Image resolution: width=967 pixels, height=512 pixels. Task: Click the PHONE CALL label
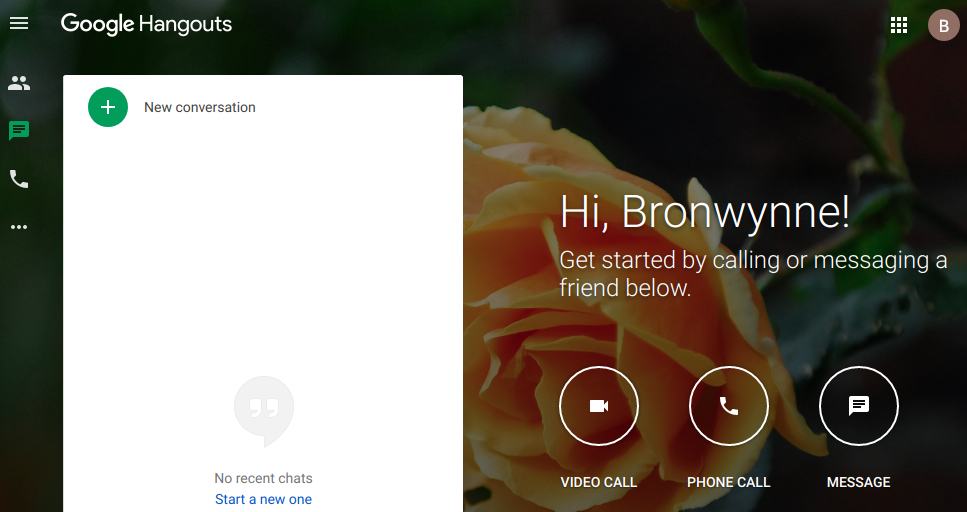[x=729, y=482]
